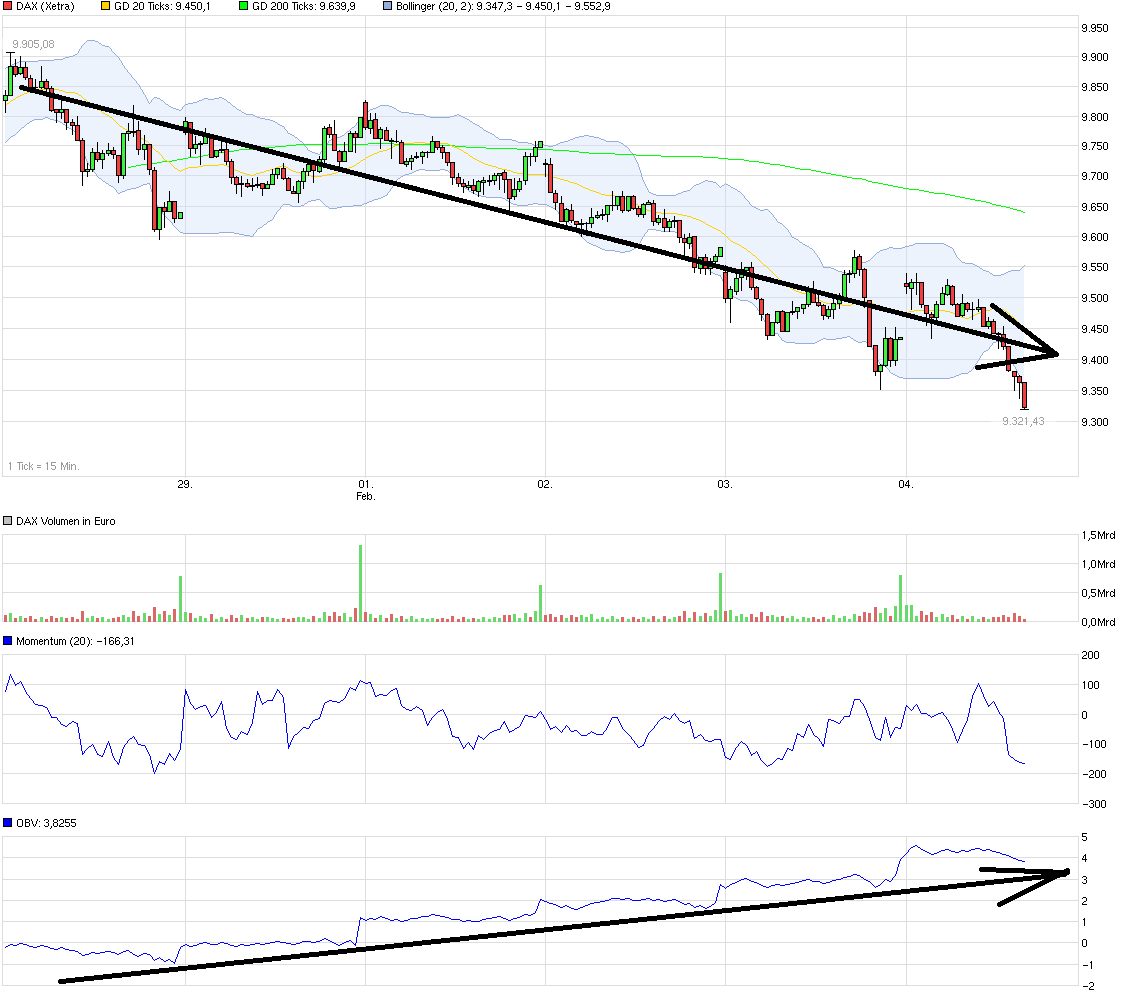
Task: Click the '04.' date axis label
Action: click(906, 485)
